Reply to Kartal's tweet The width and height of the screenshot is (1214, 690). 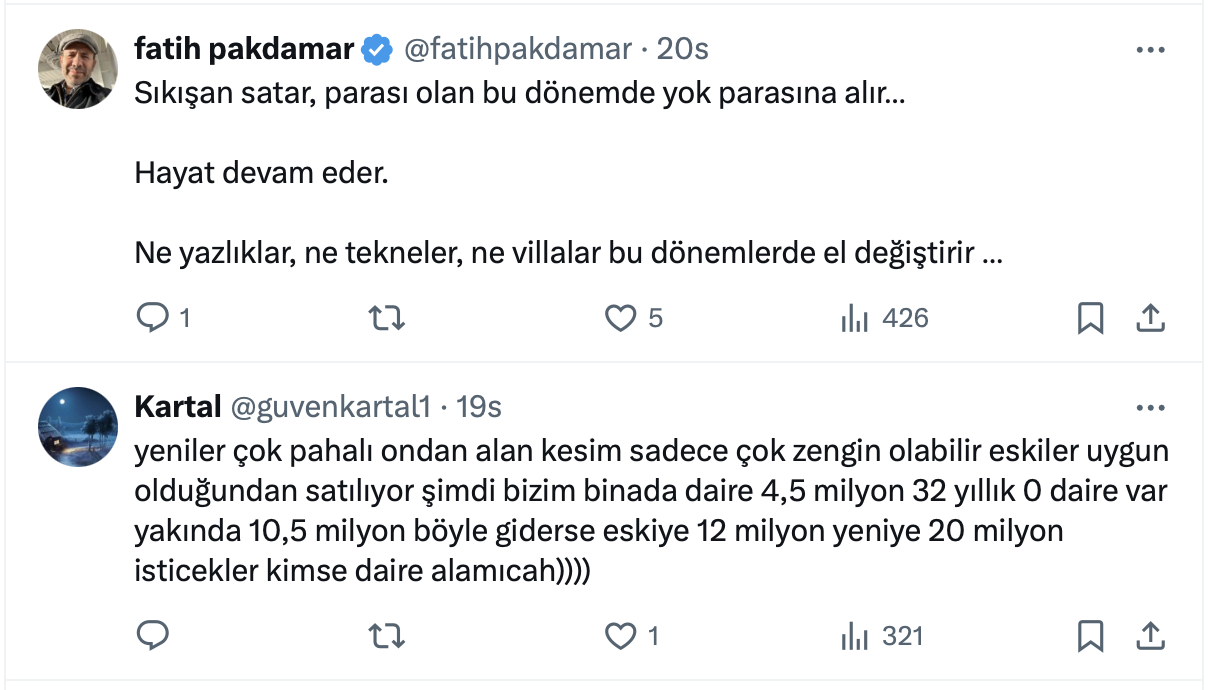point(152,635)
